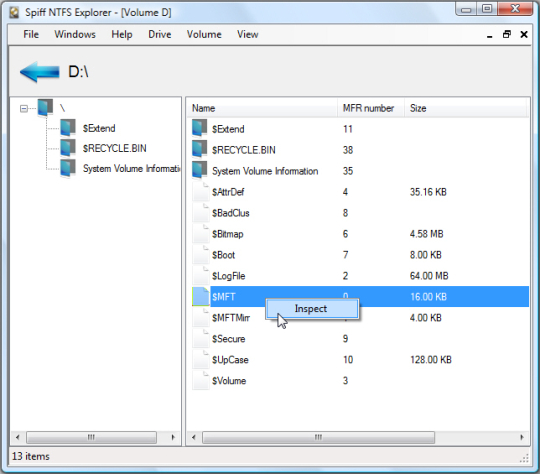Restore the inner Volume D child window
This screenshot has width=540, height=474.
tap(507, 34)
